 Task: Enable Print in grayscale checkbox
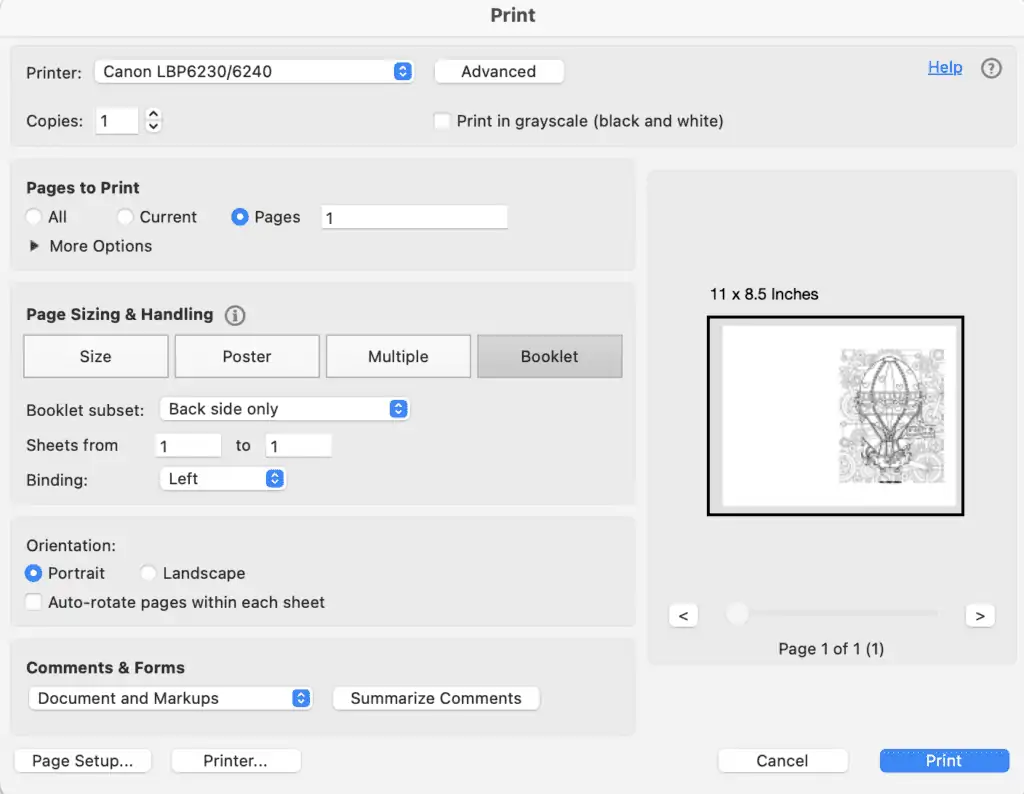pyautogui.click(x=442, y=121)
